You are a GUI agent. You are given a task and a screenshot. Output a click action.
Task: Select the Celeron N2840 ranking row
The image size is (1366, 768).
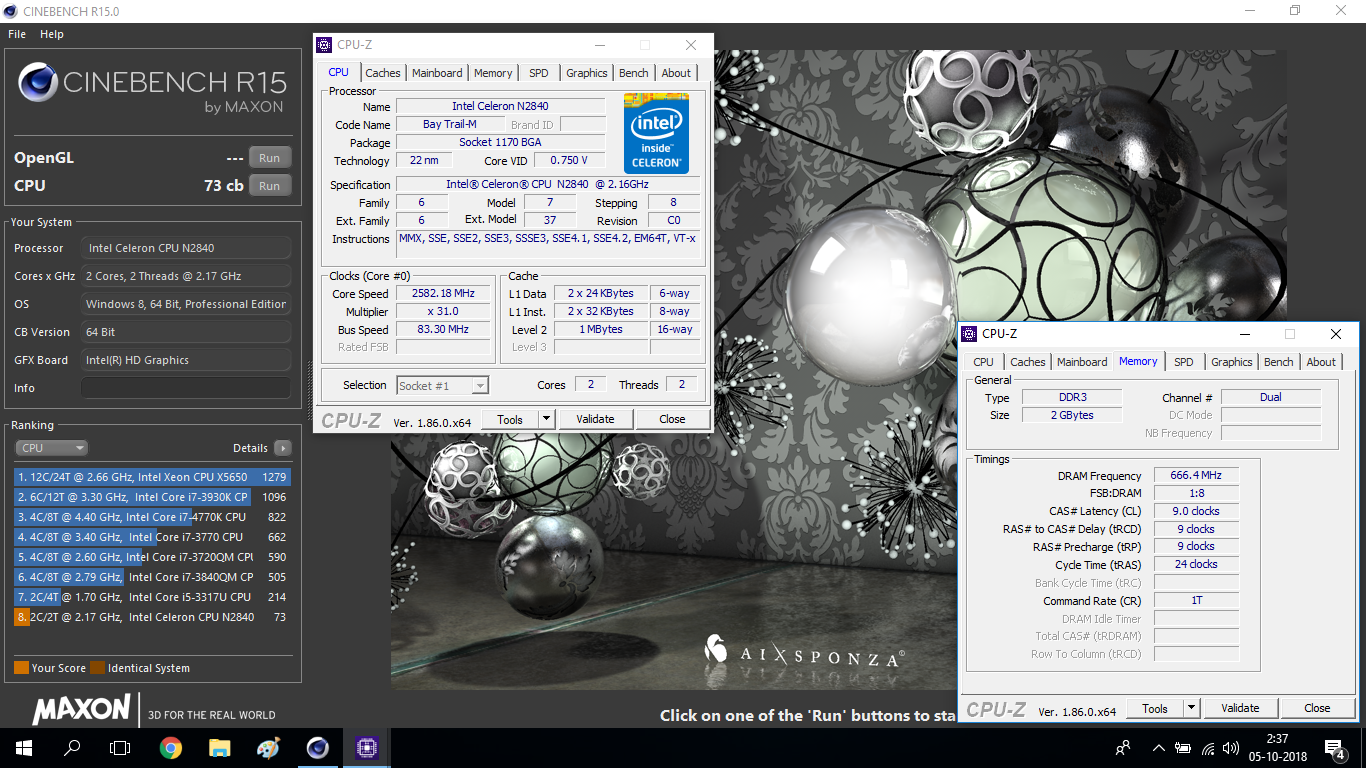(152, 617)
